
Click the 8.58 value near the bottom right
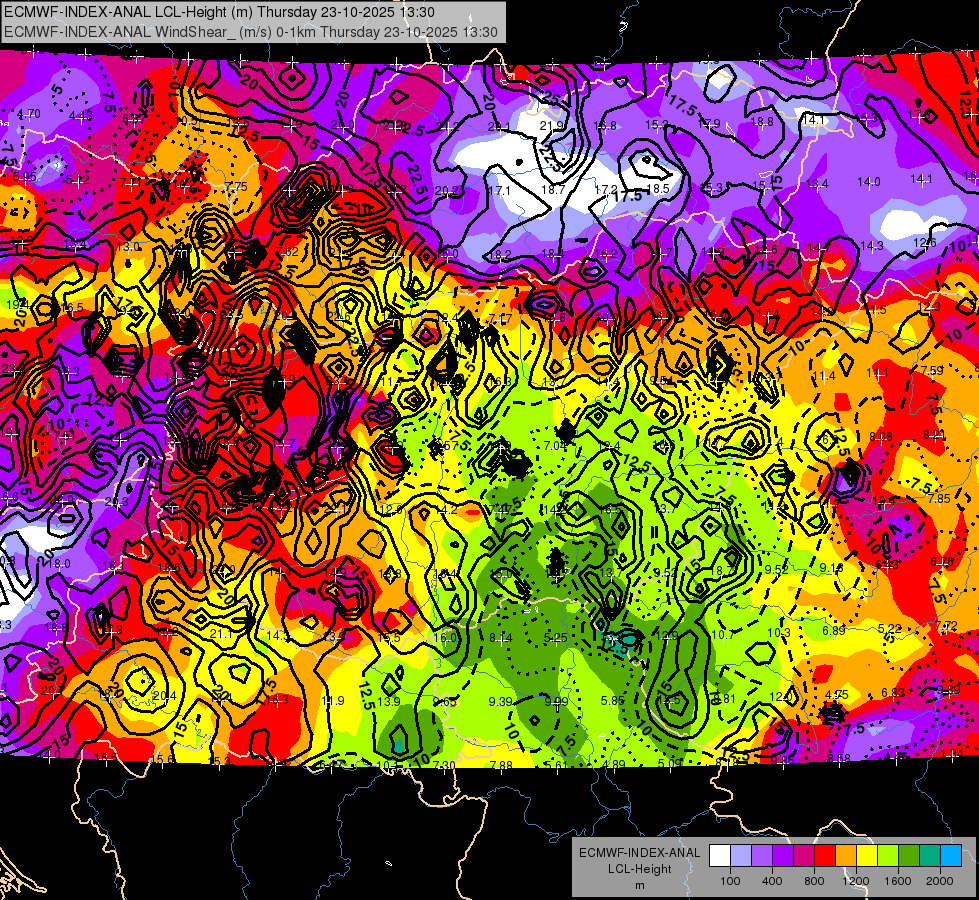(x=839, y=758)
